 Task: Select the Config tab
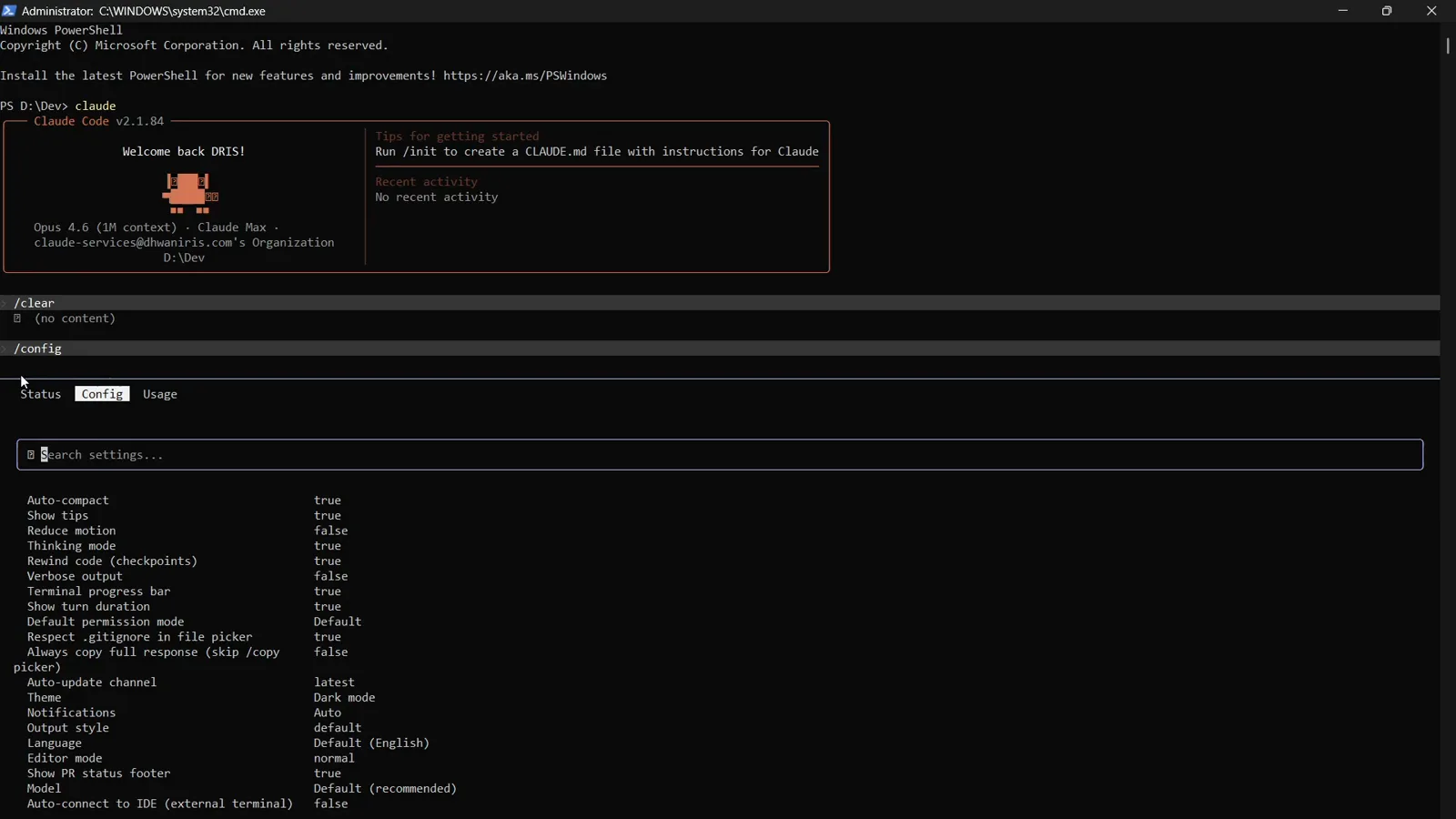click(102, 394)
